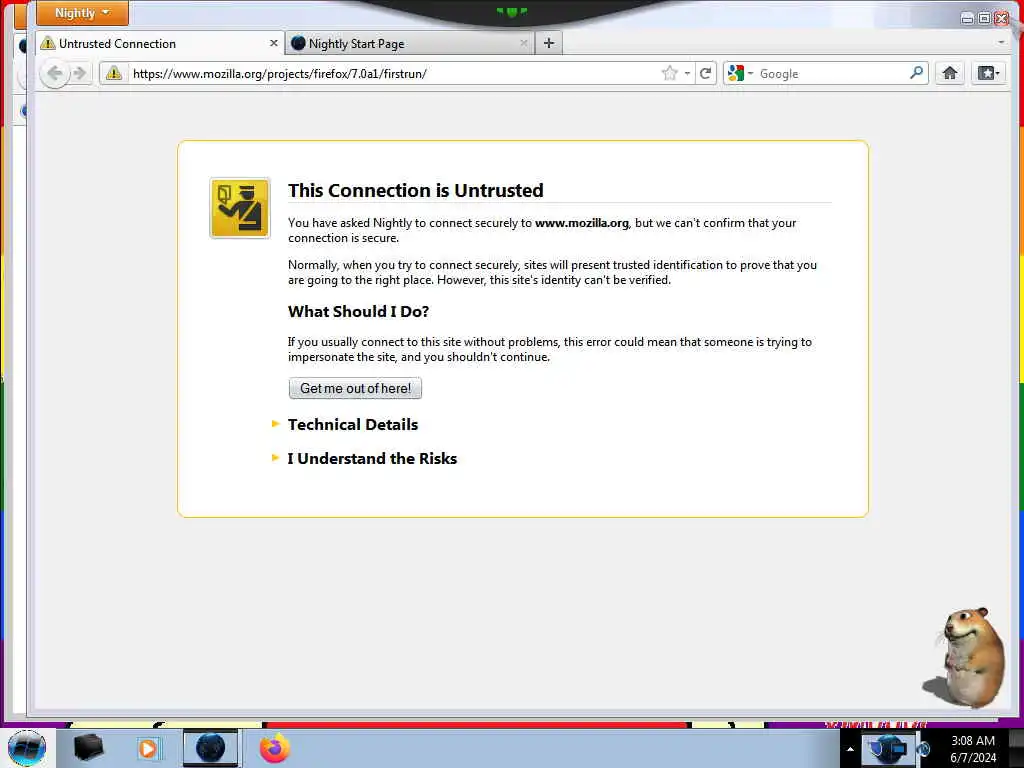Viewport: 1024px width, 768px height.
Task: Go forward with the forward arrow
Action: click(x=80, y=73)
